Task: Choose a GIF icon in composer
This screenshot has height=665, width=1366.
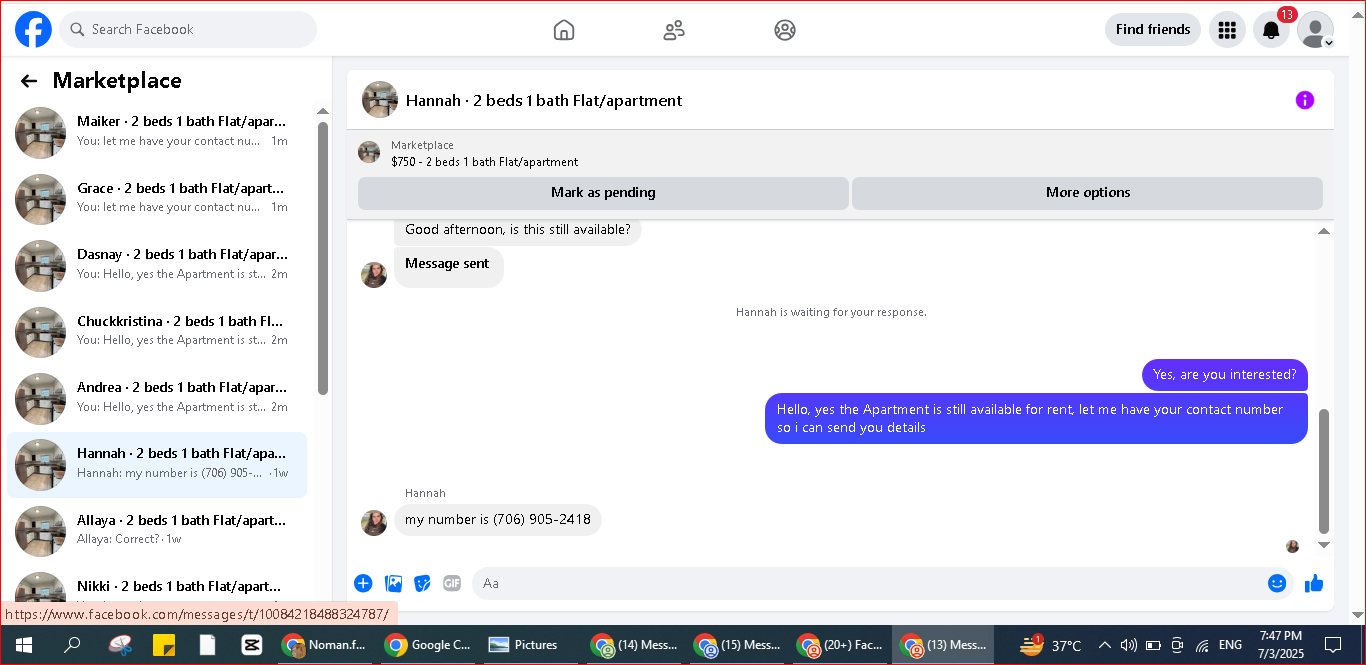Action: [452, 583]
